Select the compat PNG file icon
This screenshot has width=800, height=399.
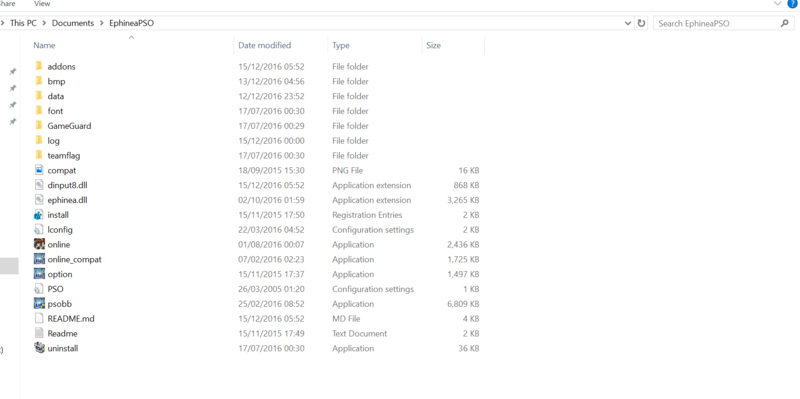[x=39, y=170]
